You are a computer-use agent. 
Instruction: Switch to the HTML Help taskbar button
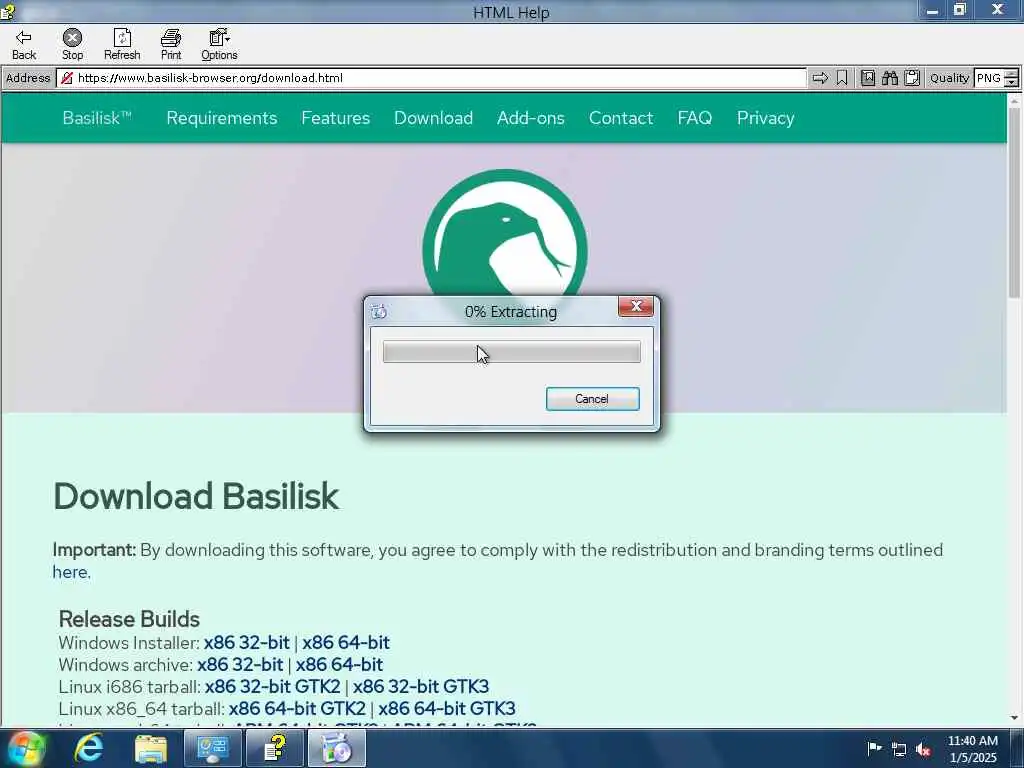click(275, 748)
